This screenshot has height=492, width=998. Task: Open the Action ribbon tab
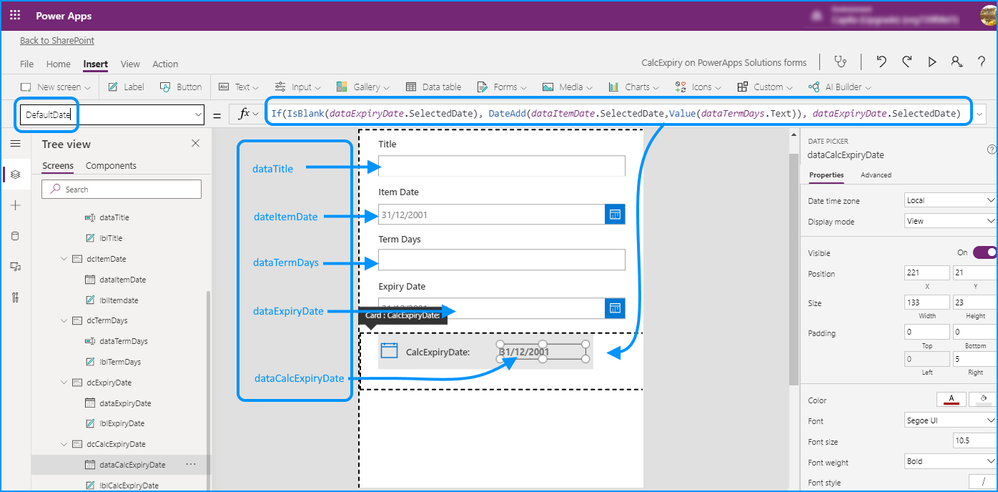[165, 64]
